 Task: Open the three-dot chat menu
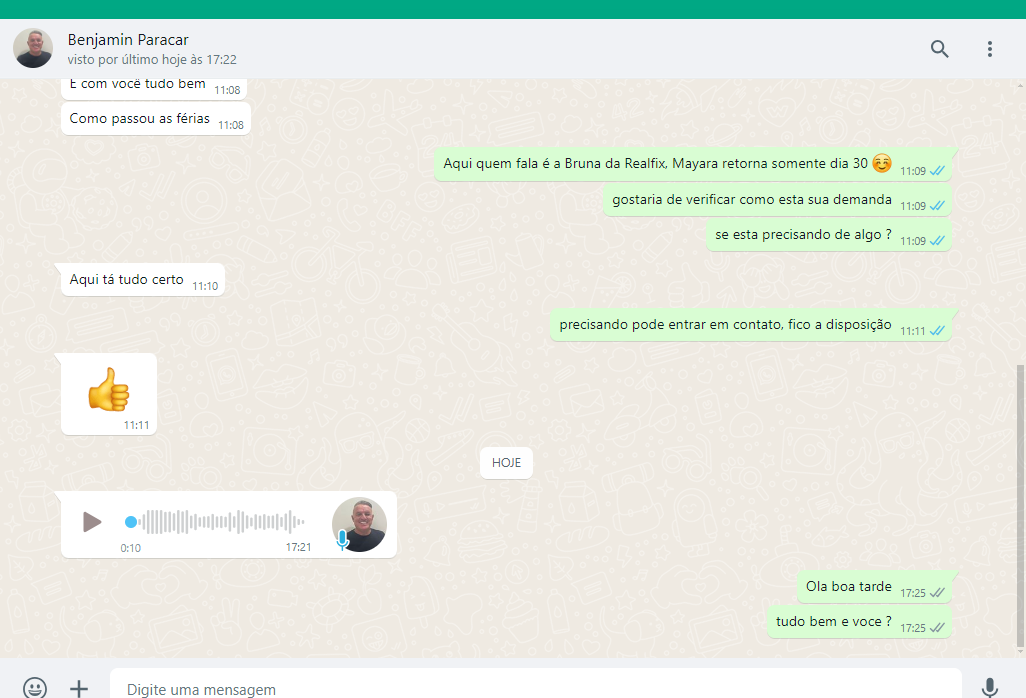tap(989, 49)
